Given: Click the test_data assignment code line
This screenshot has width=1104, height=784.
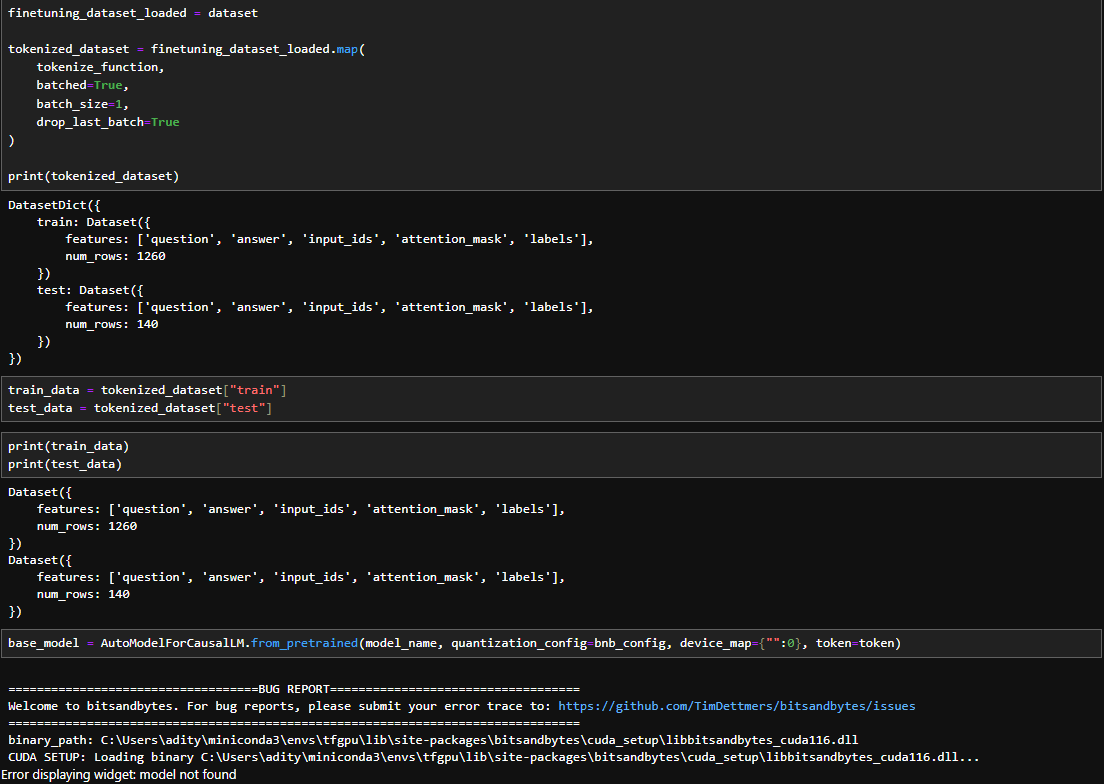Looking at the screenshot, I should pos(140,408).
